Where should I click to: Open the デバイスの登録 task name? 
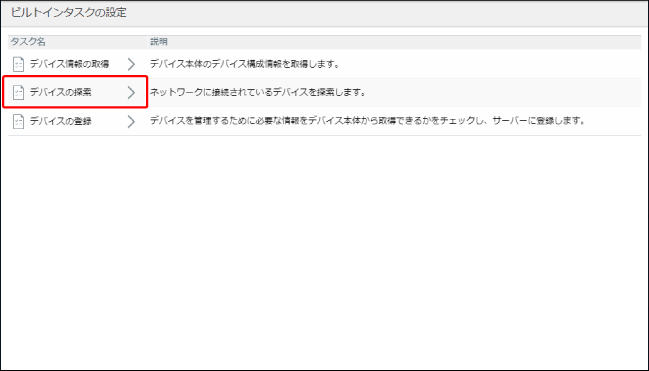60,121
